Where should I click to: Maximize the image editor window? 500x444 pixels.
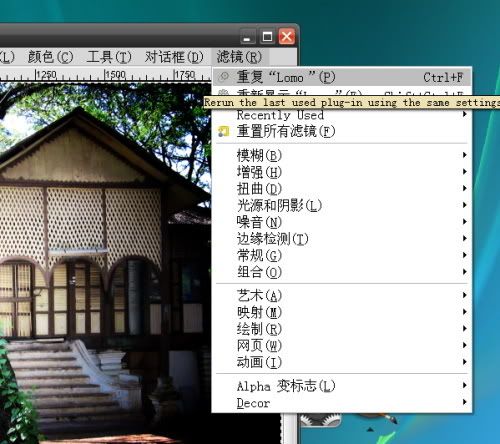pos(267,37)
